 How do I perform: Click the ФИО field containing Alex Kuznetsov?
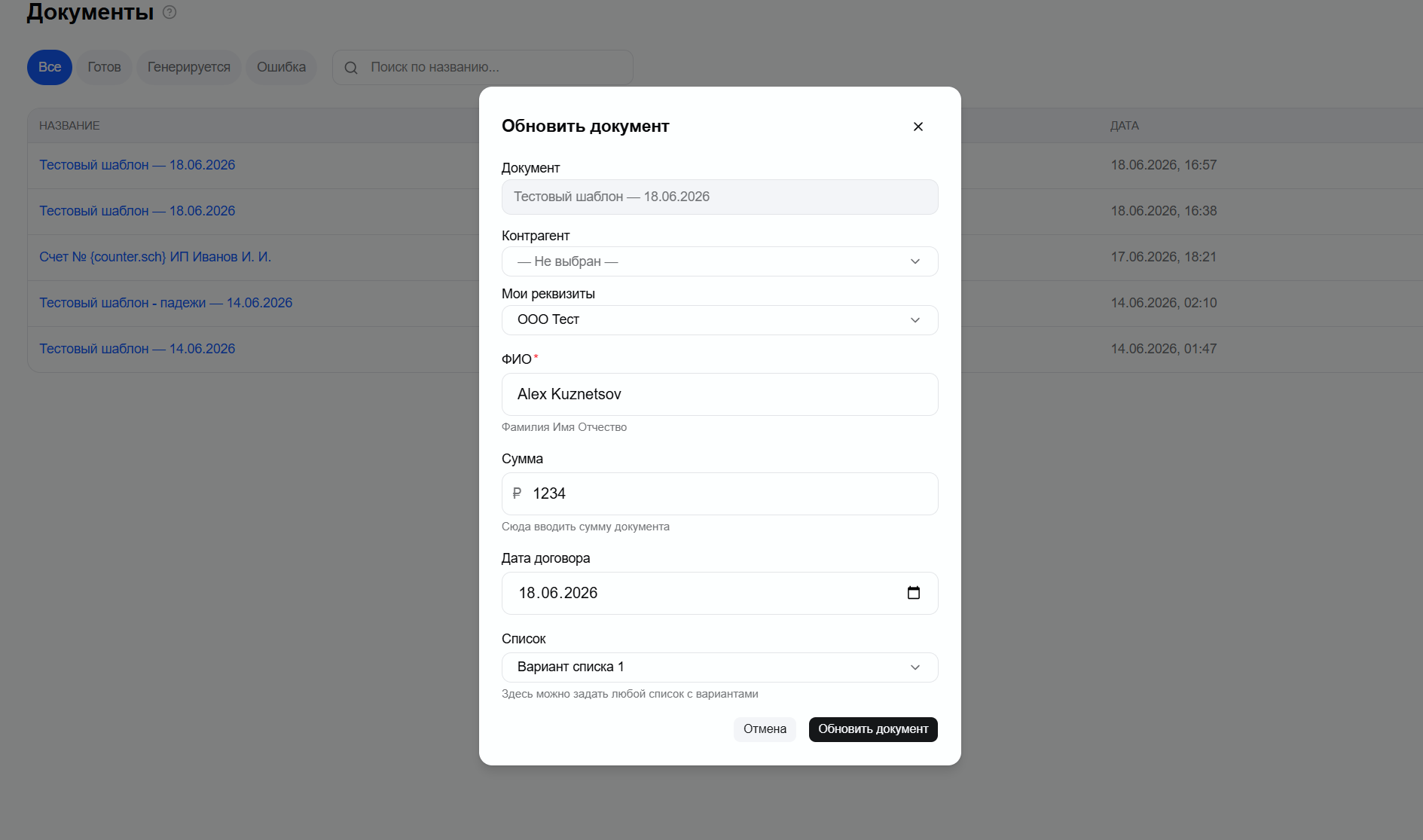tap(719, 394)
